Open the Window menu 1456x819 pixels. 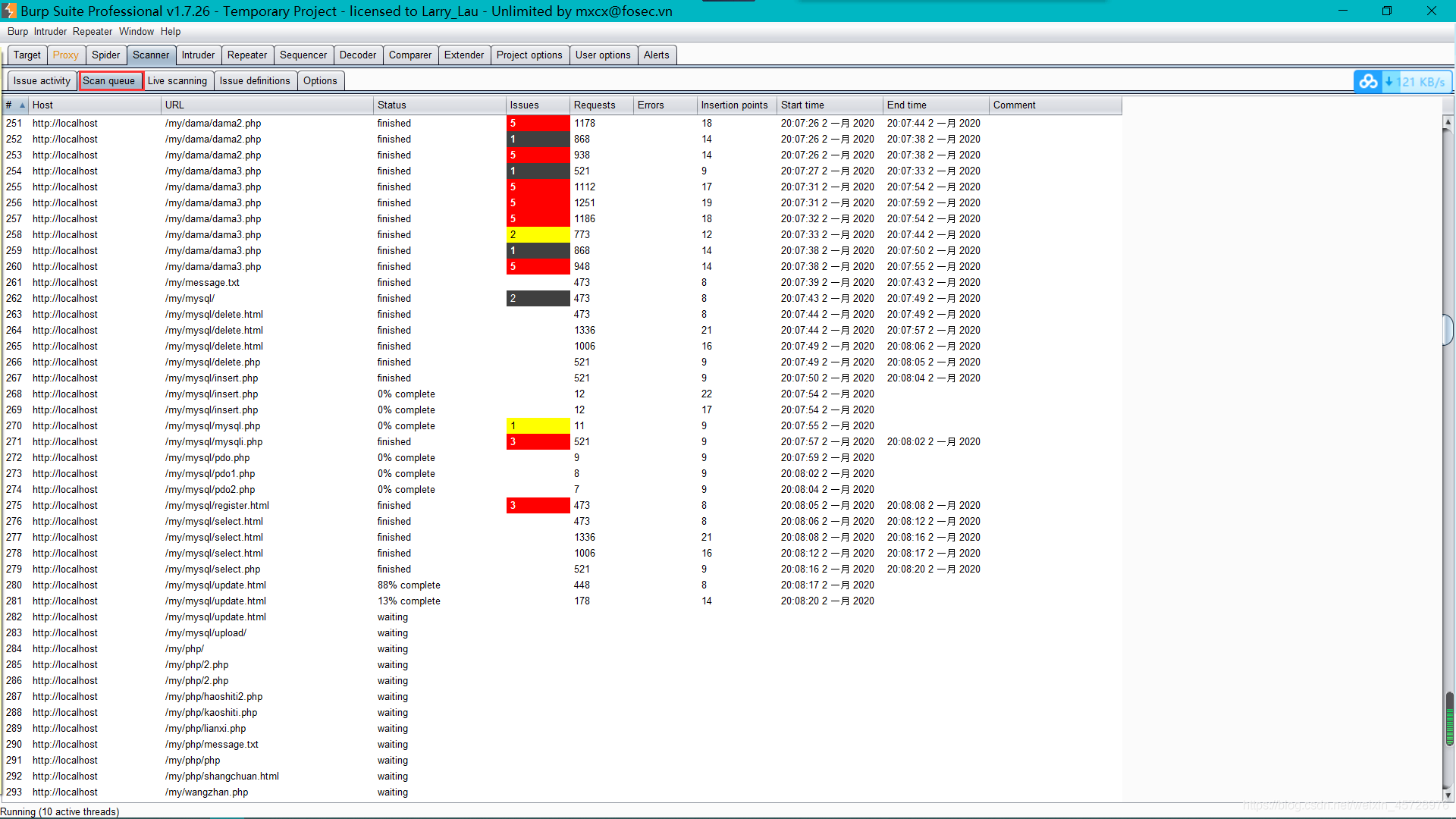click(x=135, y=31)
